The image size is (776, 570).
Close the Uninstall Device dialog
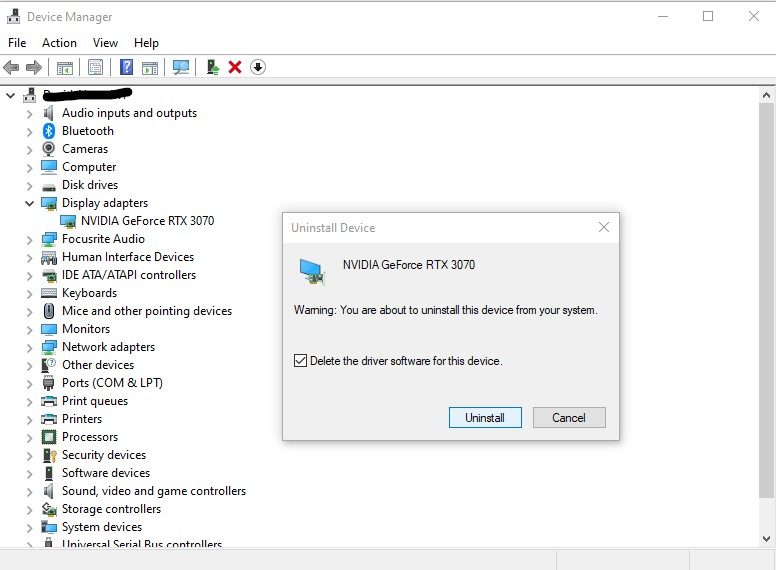604,227
